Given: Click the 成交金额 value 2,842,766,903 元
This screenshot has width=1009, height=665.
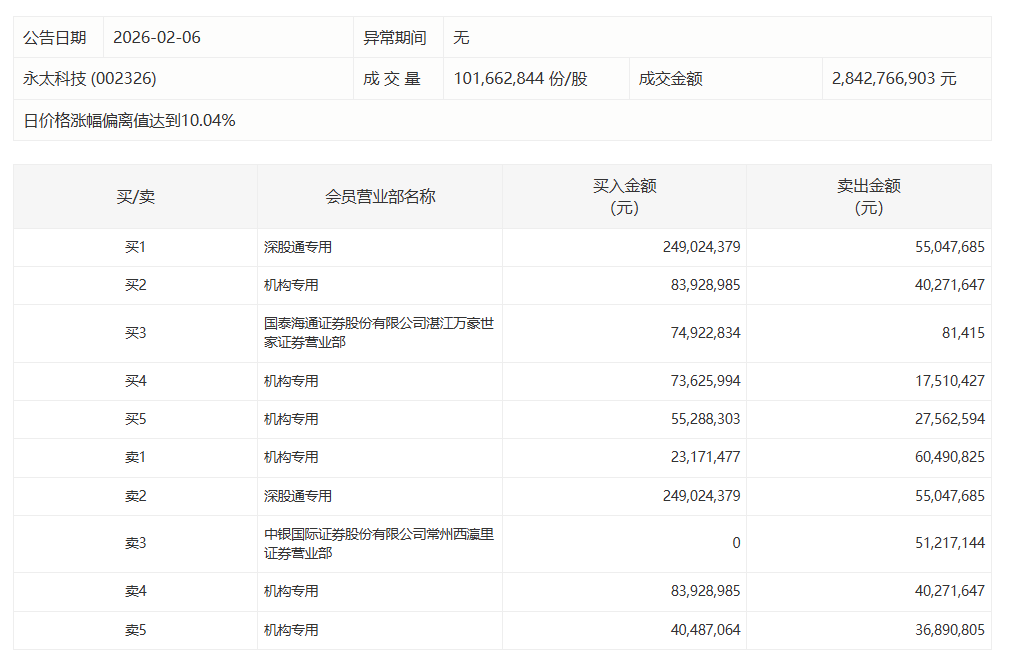Looking at the screenshot, I should pyautogui.click(x=894, y=78).
